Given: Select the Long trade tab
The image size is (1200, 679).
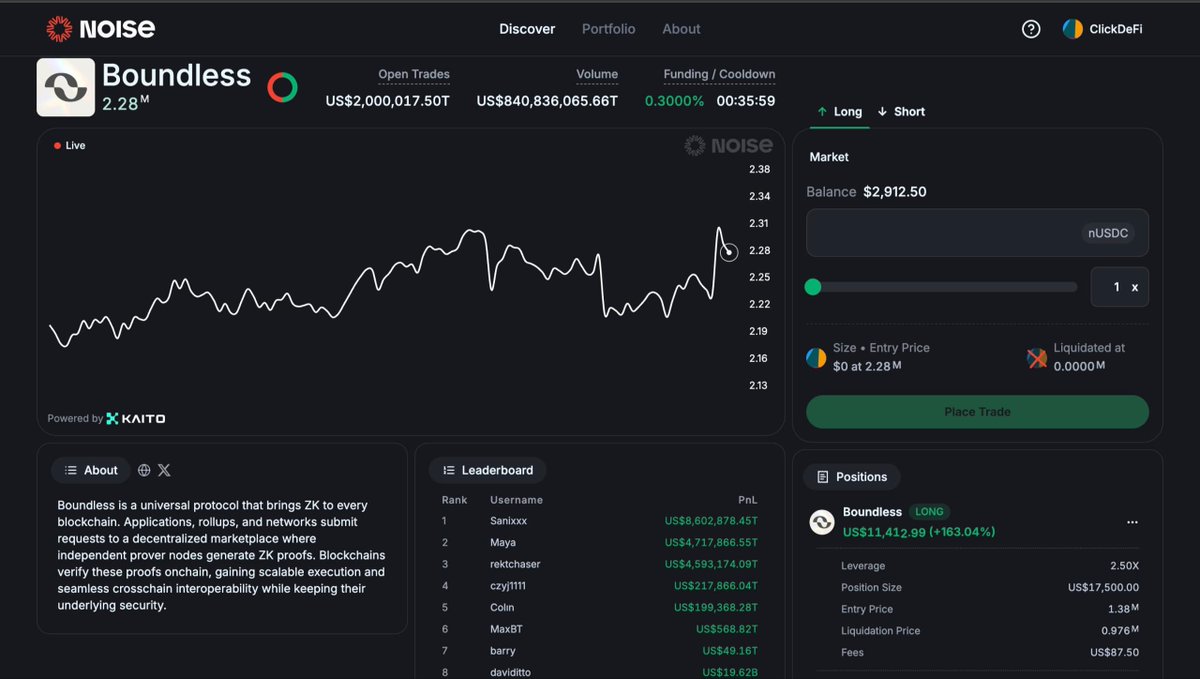Looking at the screenshot, I should pyautogui.click(x=839, y=111).
